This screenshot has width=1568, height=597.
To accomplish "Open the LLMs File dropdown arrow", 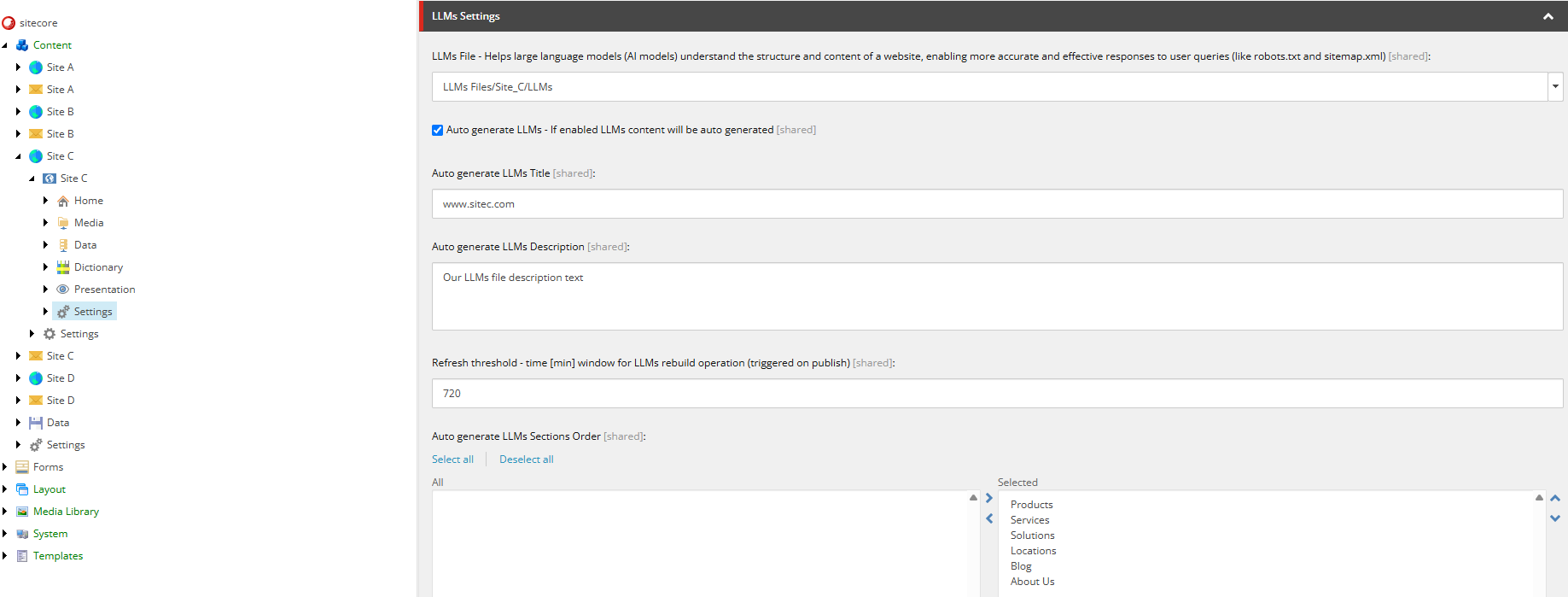I will tap(1555, 86).
